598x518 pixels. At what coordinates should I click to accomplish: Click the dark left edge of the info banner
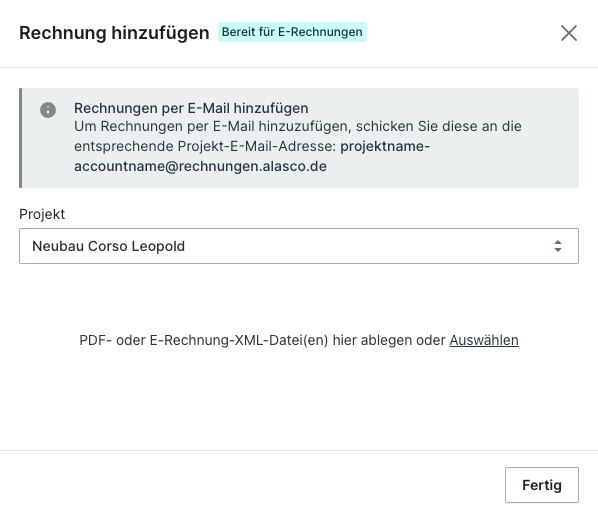tap(21, 138)
